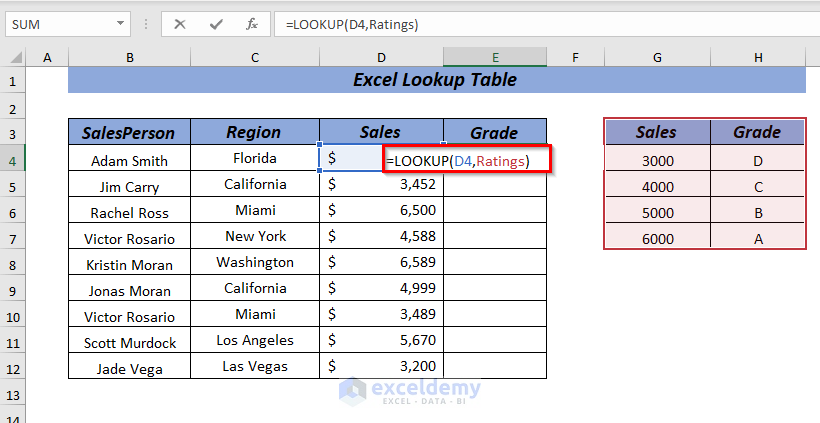The height and width of the screenshot is (423, 820).
Task: Click the ratings table Grade header
Action: (x=758, y=132)
